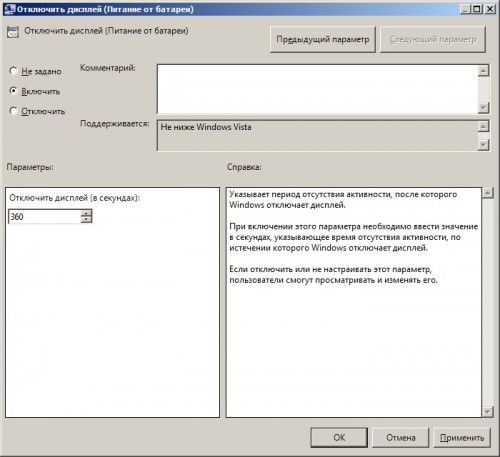The width and height of the screenshot is (500, 457).
Task: Select the "Включить" radio option
Action: tap(13, 91)
